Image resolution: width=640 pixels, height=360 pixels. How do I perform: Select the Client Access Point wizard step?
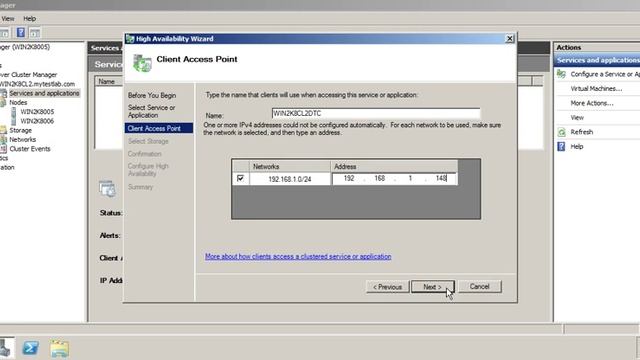(x=159, y=128)
